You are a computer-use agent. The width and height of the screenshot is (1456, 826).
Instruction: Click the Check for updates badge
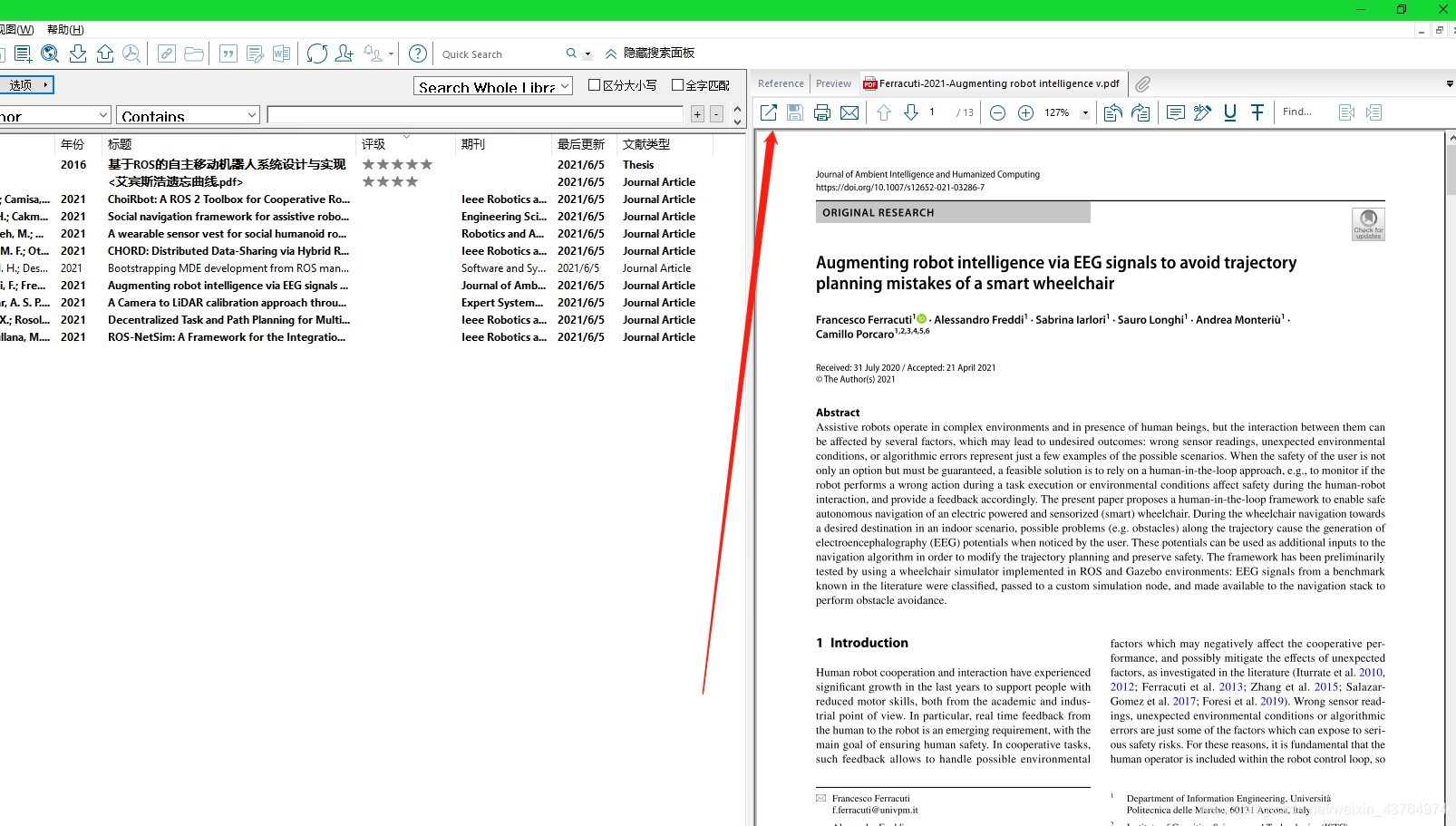pyautogui.click(x=1368, y=224)
